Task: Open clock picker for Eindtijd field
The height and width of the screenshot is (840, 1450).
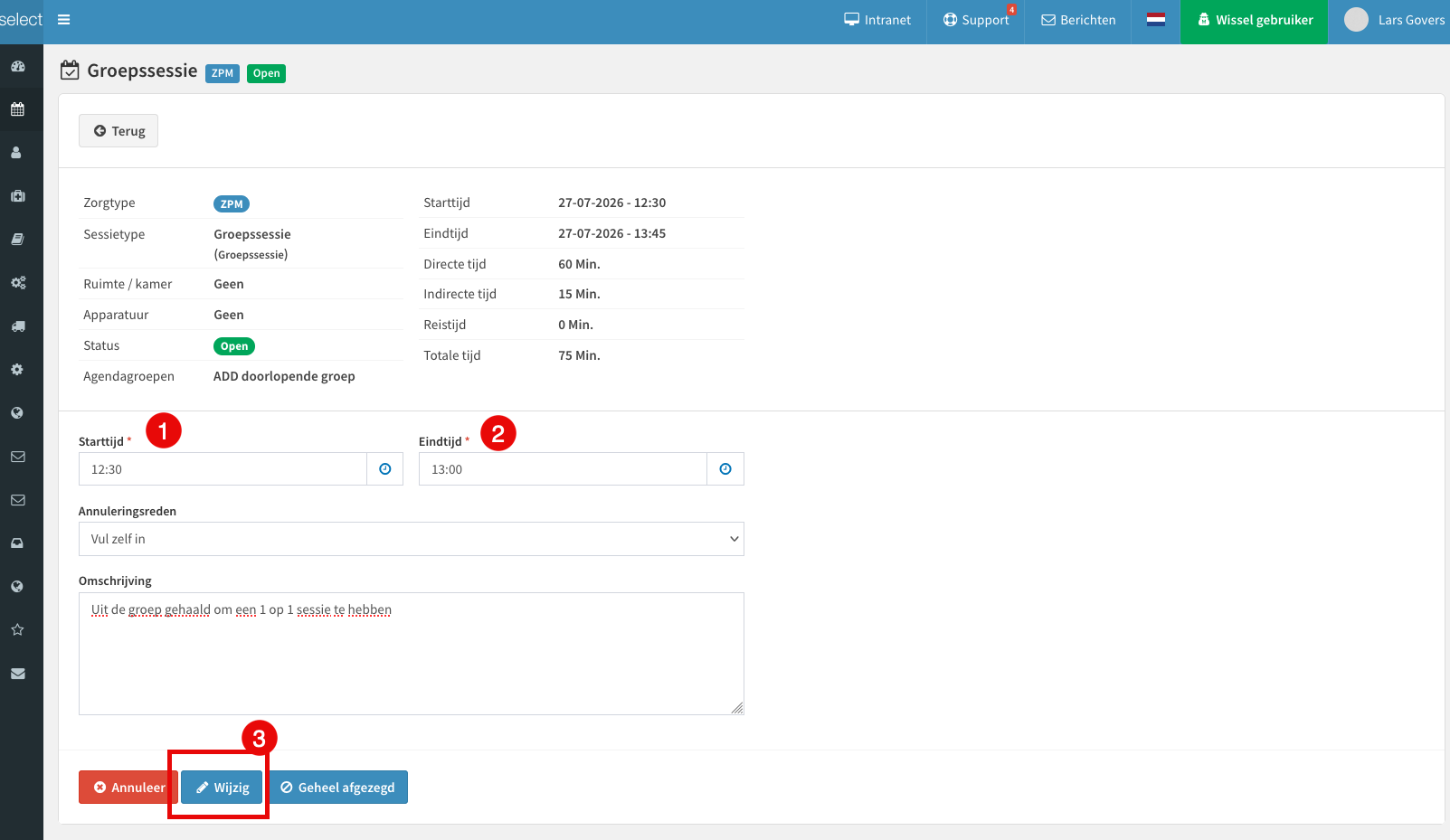Action: click(725, 469)
